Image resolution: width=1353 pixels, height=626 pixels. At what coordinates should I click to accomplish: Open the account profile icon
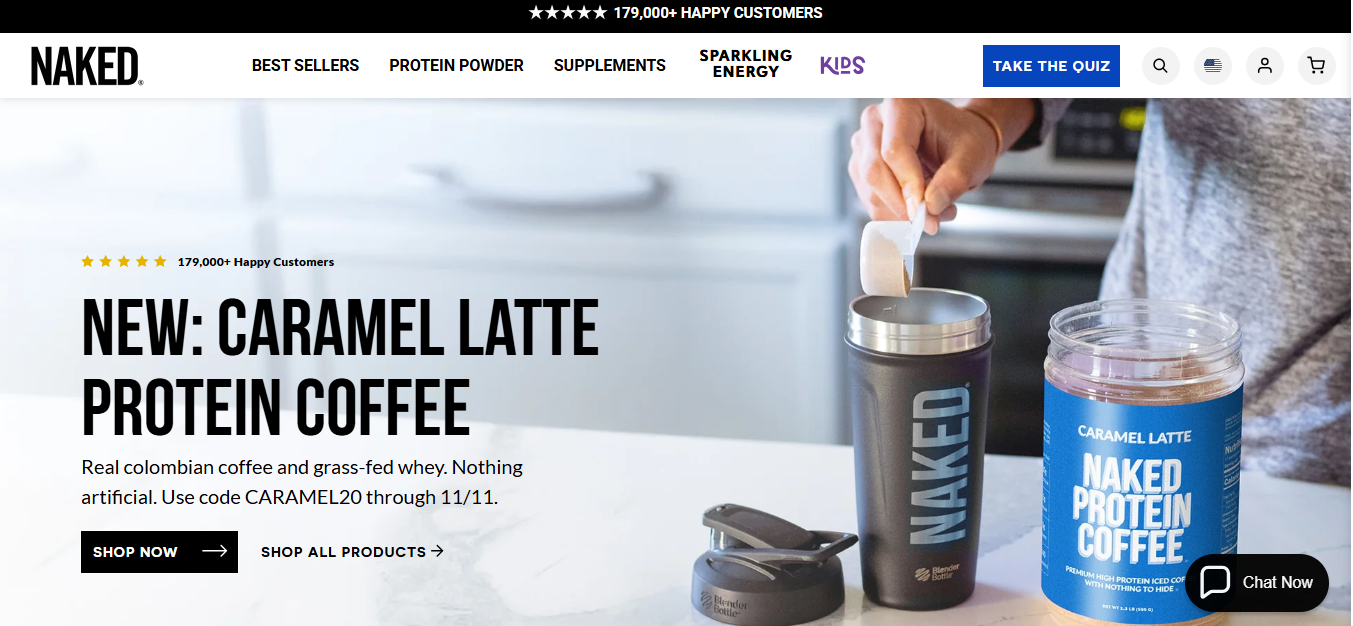(x=1265, y=66)
